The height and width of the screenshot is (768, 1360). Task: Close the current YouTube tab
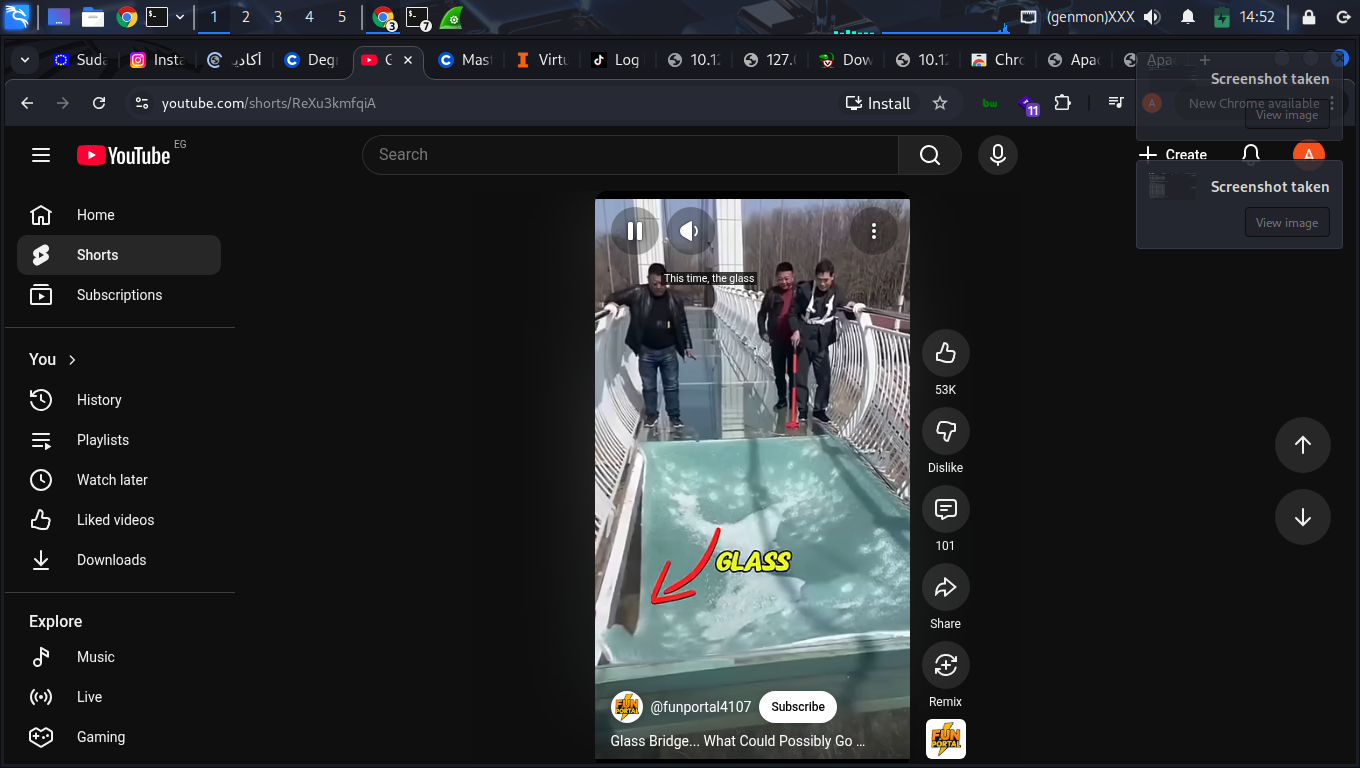coord(408,60)
